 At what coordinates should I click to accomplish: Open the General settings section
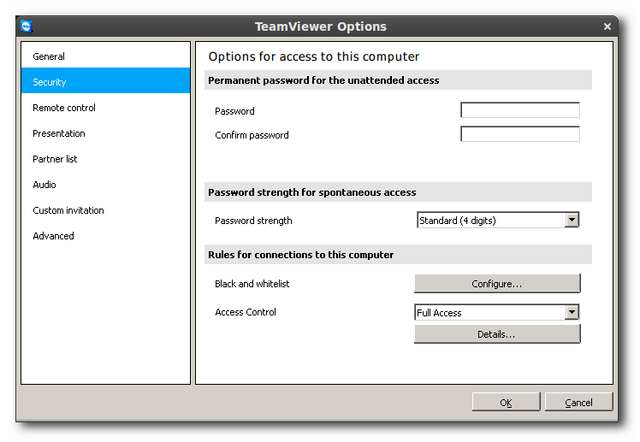[x=48, y=56]
